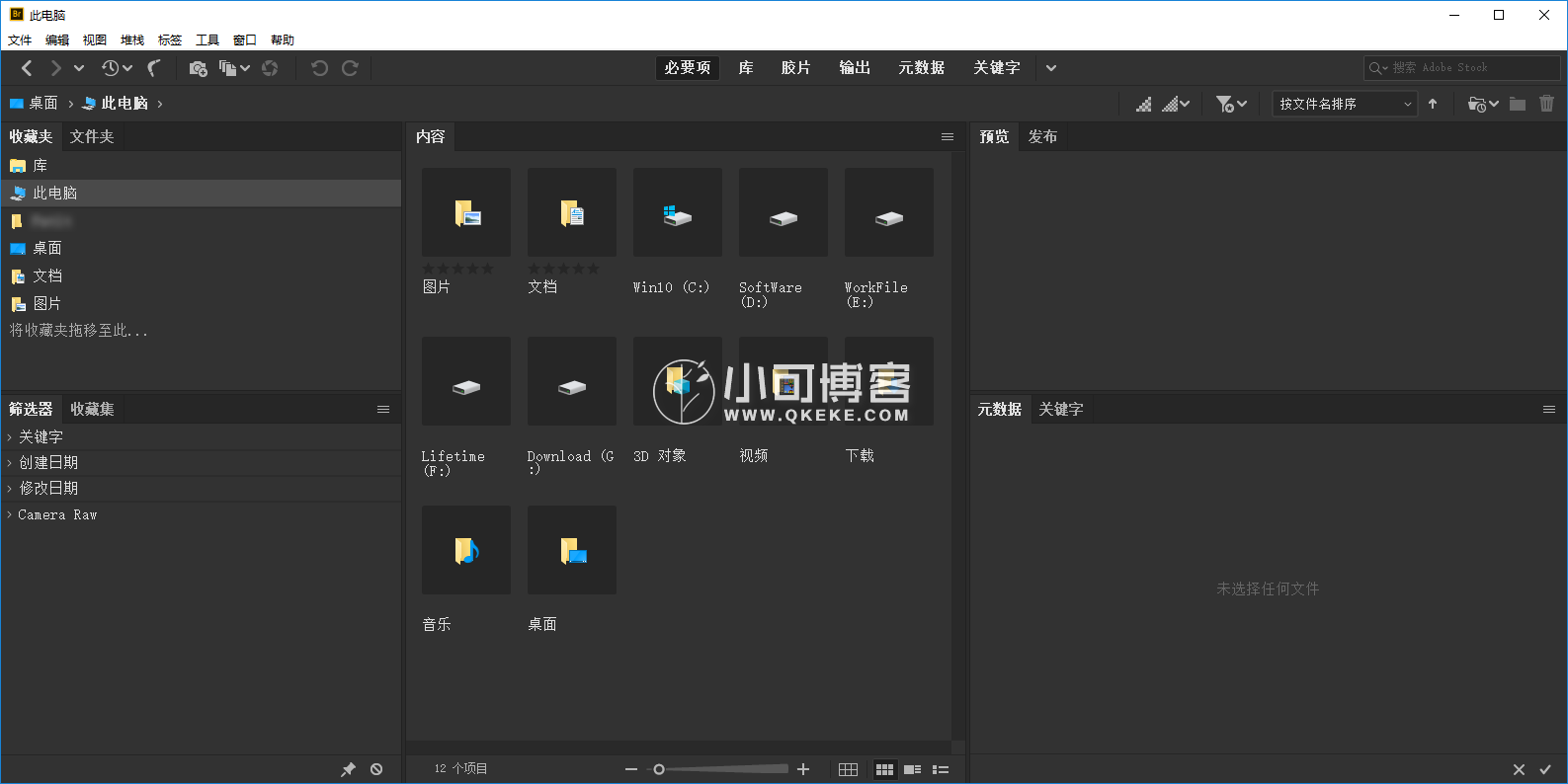
Task: Select 文档 in the favorites list
Action: click(x=201, y=276)
